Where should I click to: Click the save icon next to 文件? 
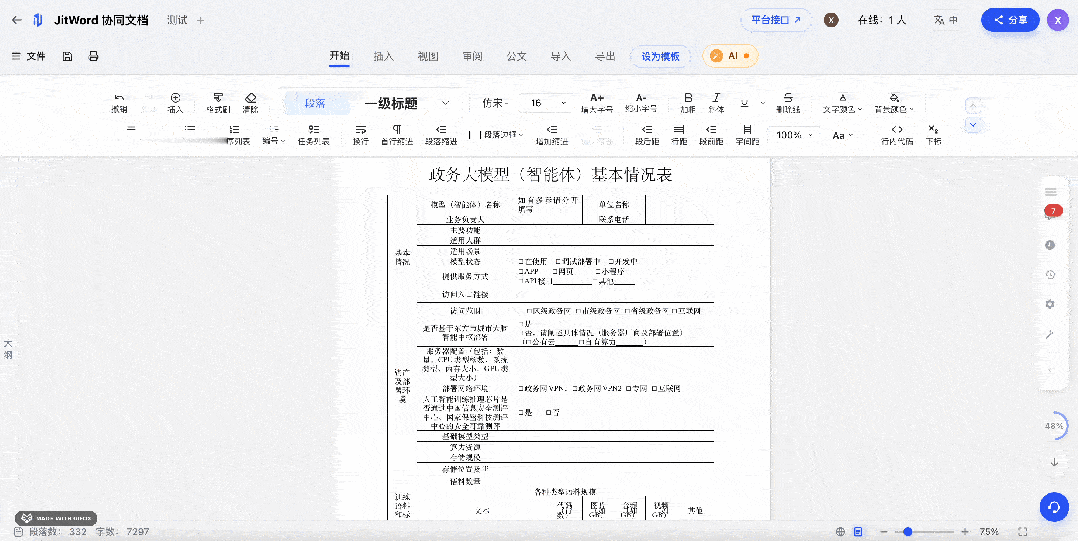[x=67, y=56]
